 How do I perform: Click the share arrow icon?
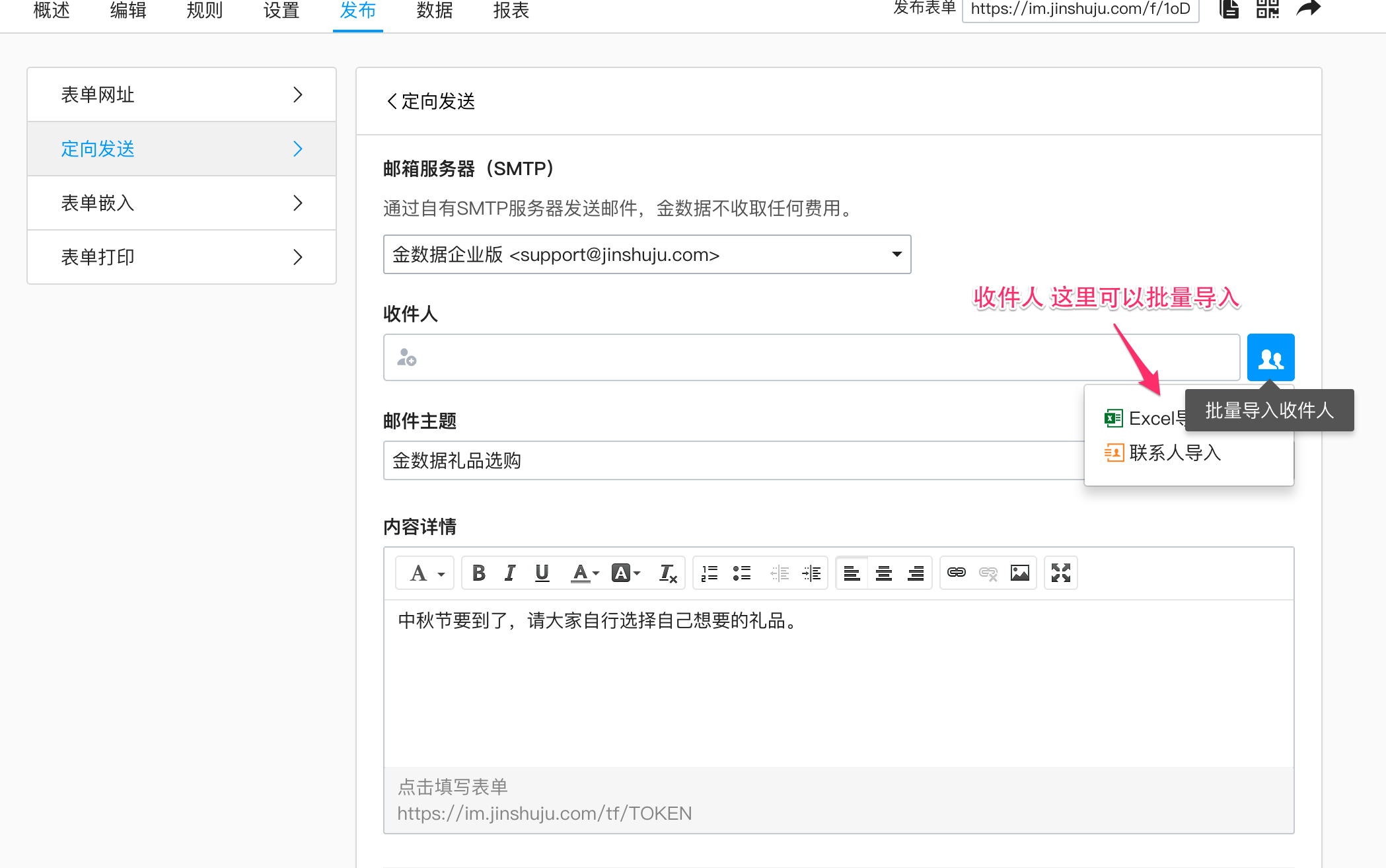point(1309,9)
